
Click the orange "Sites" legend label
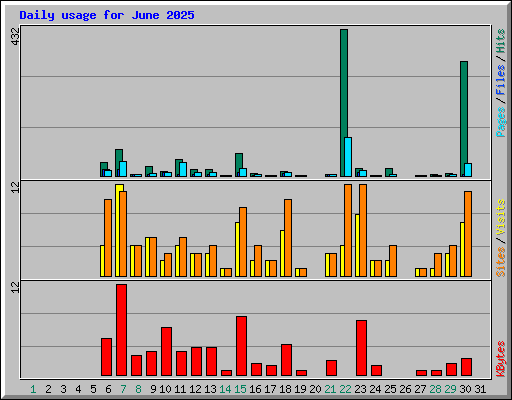click(501, 262)
